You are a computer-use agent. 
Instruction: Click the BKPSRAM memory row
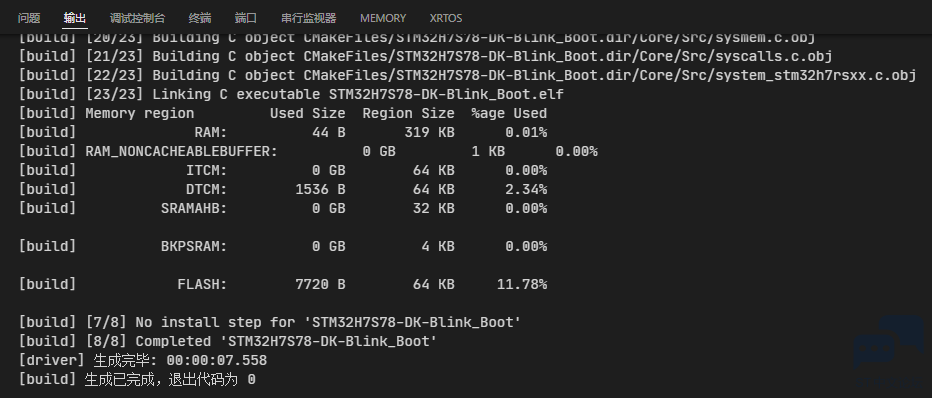pos(282,247)
